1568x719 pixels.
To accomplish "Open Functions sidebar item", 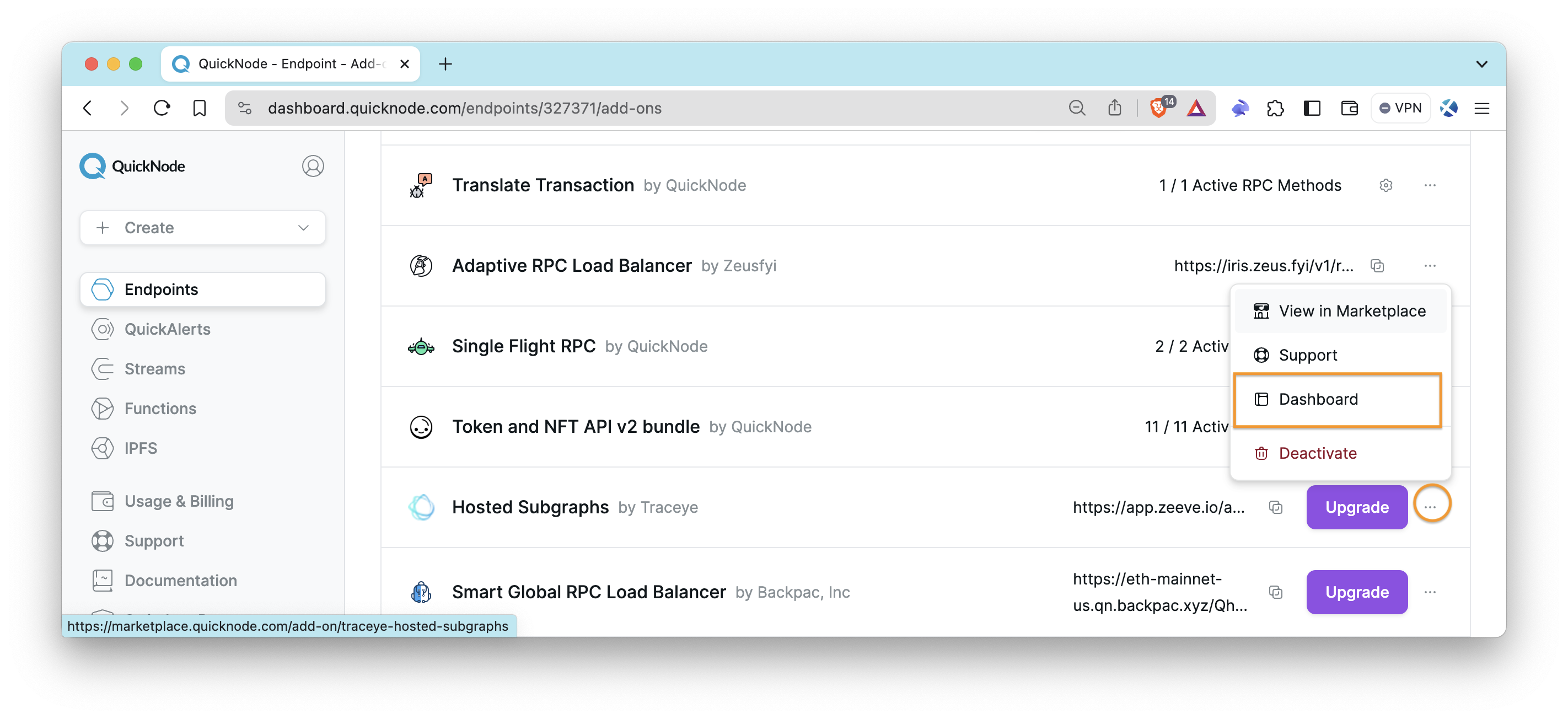I will (144, 409).
